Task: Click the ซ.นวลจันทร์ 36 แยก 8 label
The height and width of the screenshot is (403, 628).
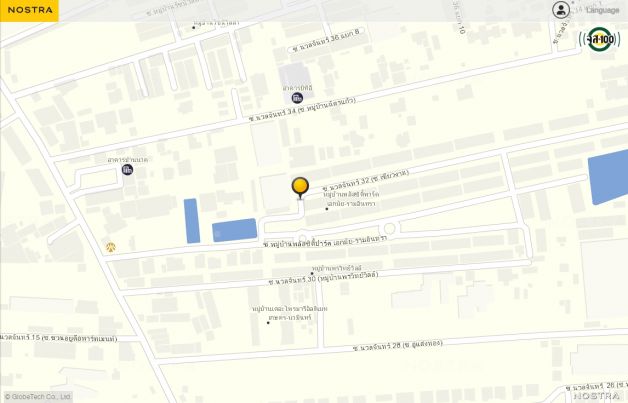Action: 328,40
